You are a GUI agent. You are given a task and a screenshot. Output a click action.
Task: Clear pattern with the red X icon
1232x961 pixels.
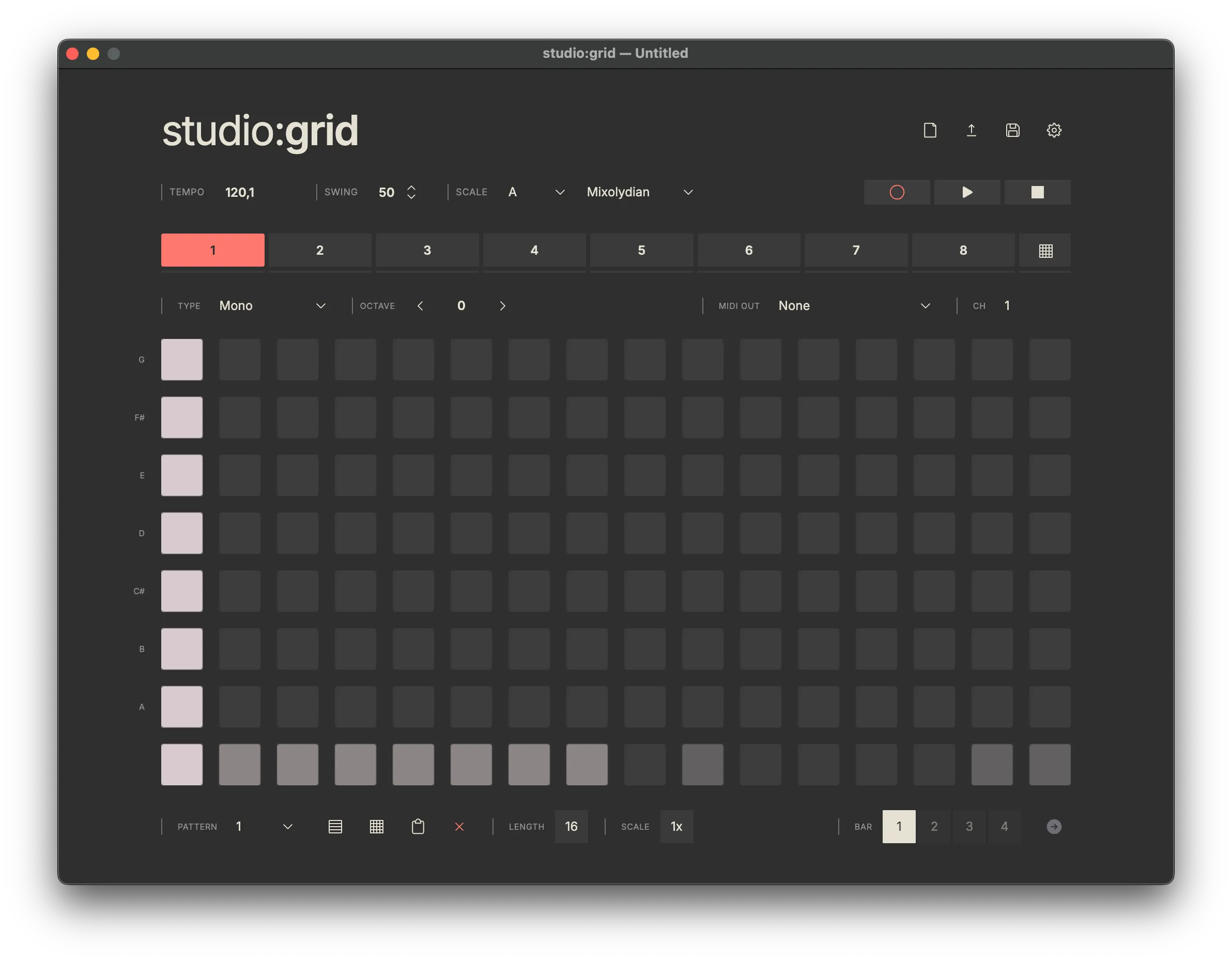[459, 827]
